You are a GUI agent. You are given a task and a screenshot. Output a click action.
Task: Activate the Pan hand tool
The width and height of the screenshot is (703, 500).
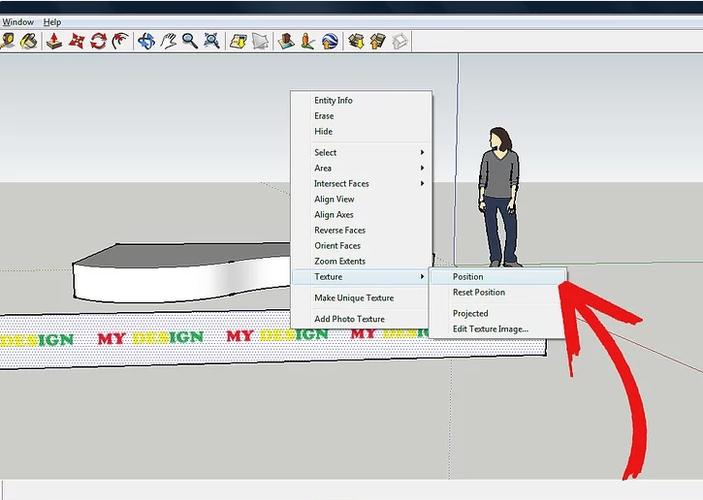[x=169, y=41]
